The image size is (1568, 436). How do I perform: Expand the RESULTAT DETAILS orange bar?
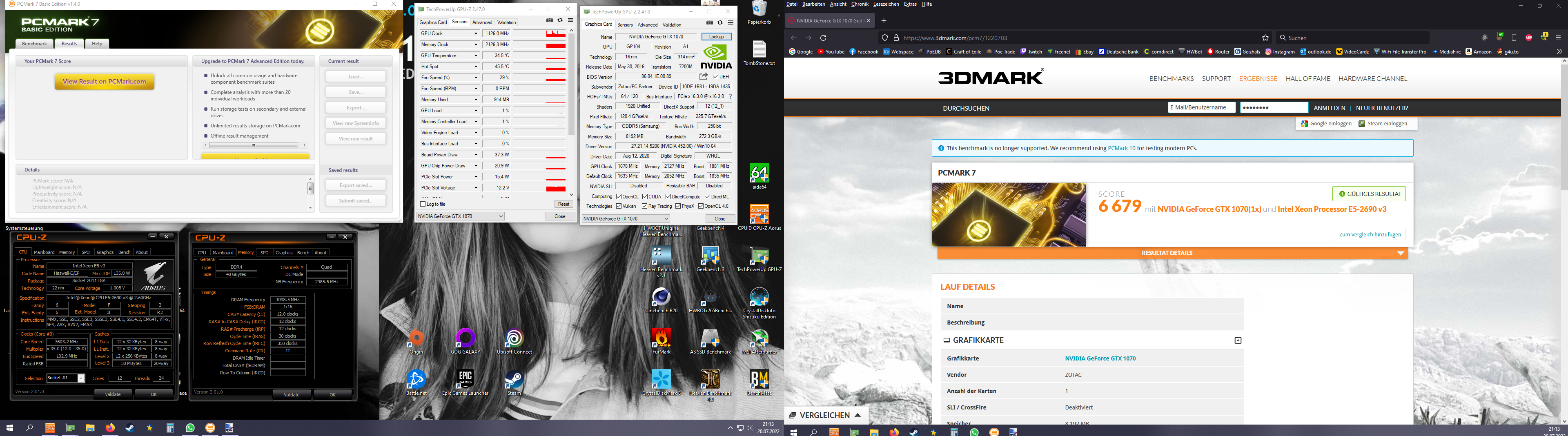1172,254
